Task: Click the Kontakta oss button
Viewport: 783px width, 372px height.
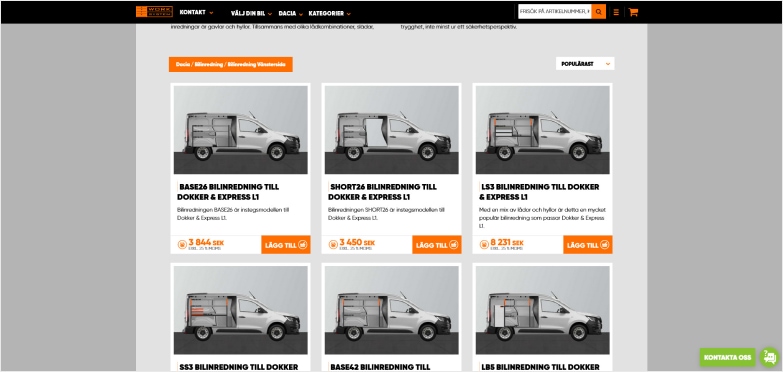Action: pyautogui.click(x=727, y=358)
